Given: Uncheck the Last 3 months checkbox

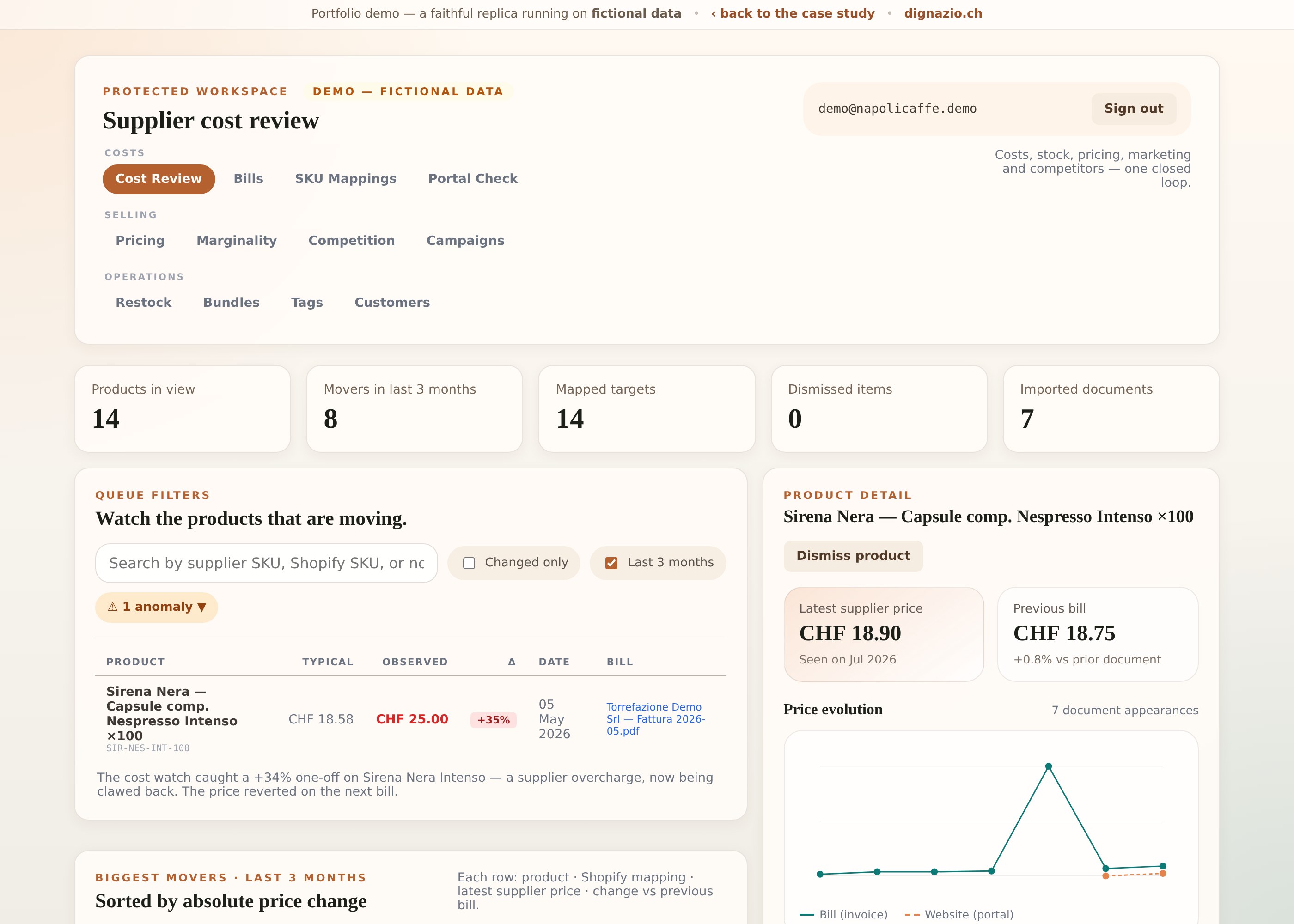Looking at the screenshot, I should click(x=611, y=563).
